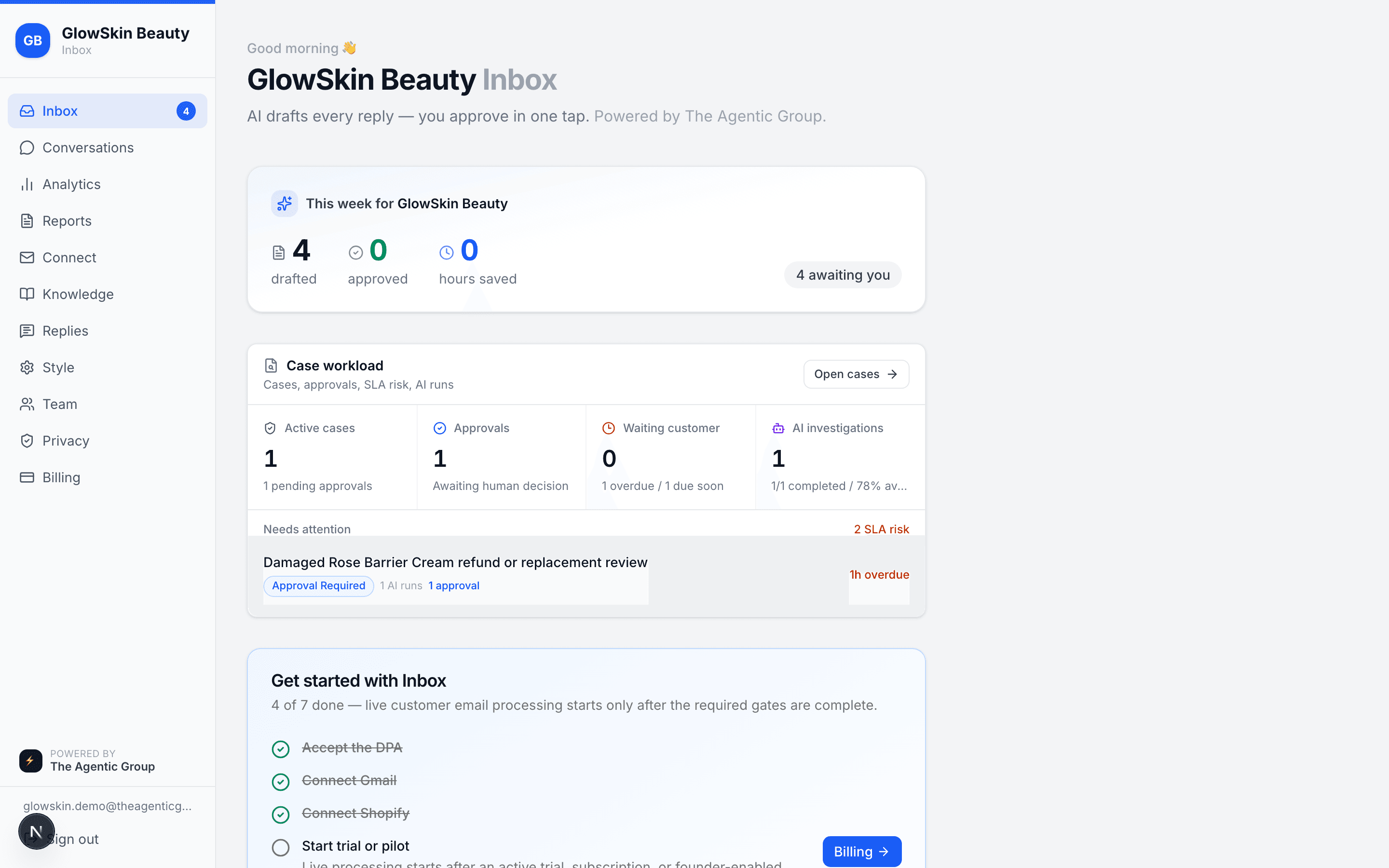The height and width of the screenshot is (868, 1389).
Task: Click the Accept the DPA check circle
Action: [280, 748]
